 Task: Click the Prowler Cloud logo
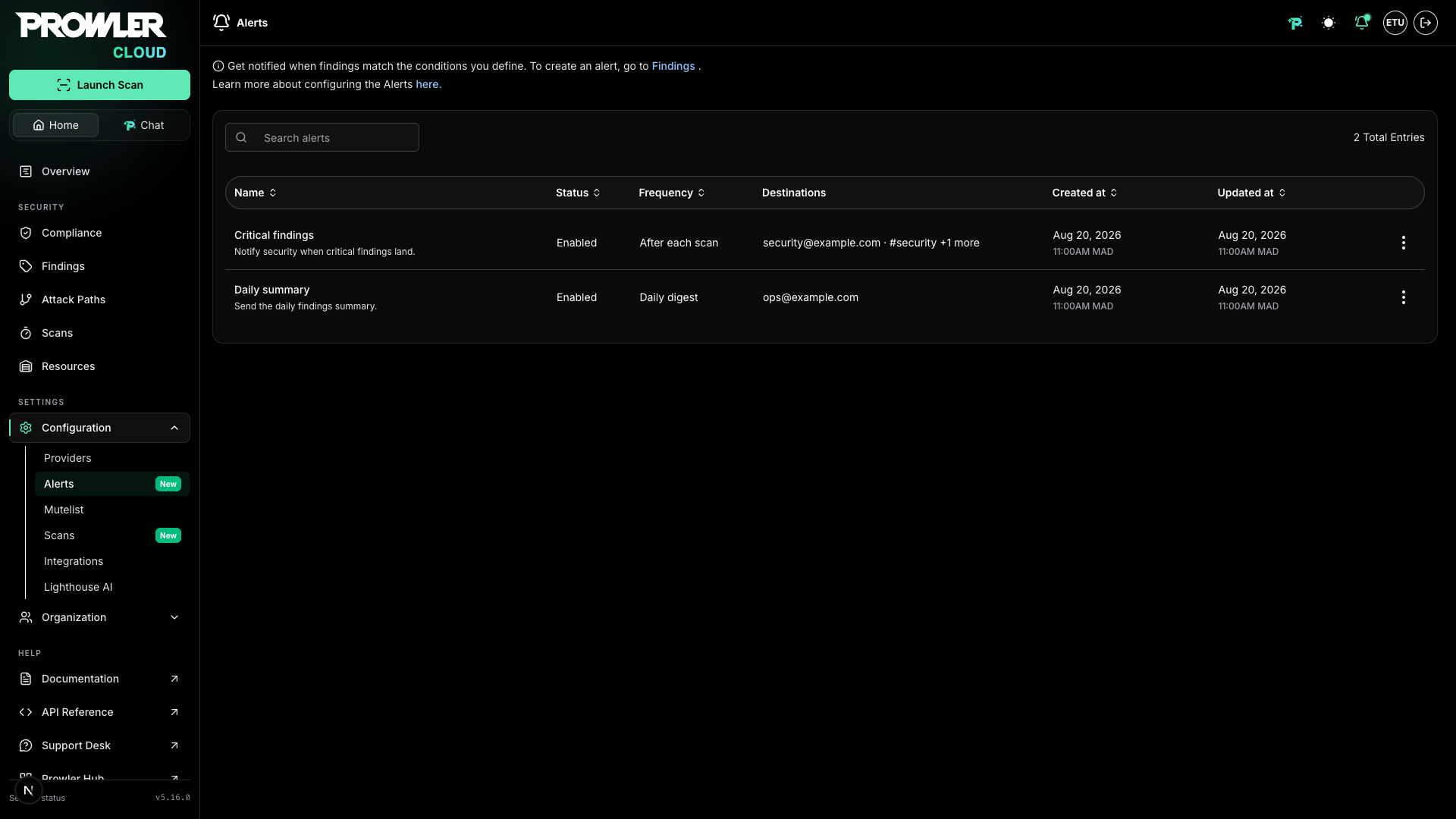92,36
